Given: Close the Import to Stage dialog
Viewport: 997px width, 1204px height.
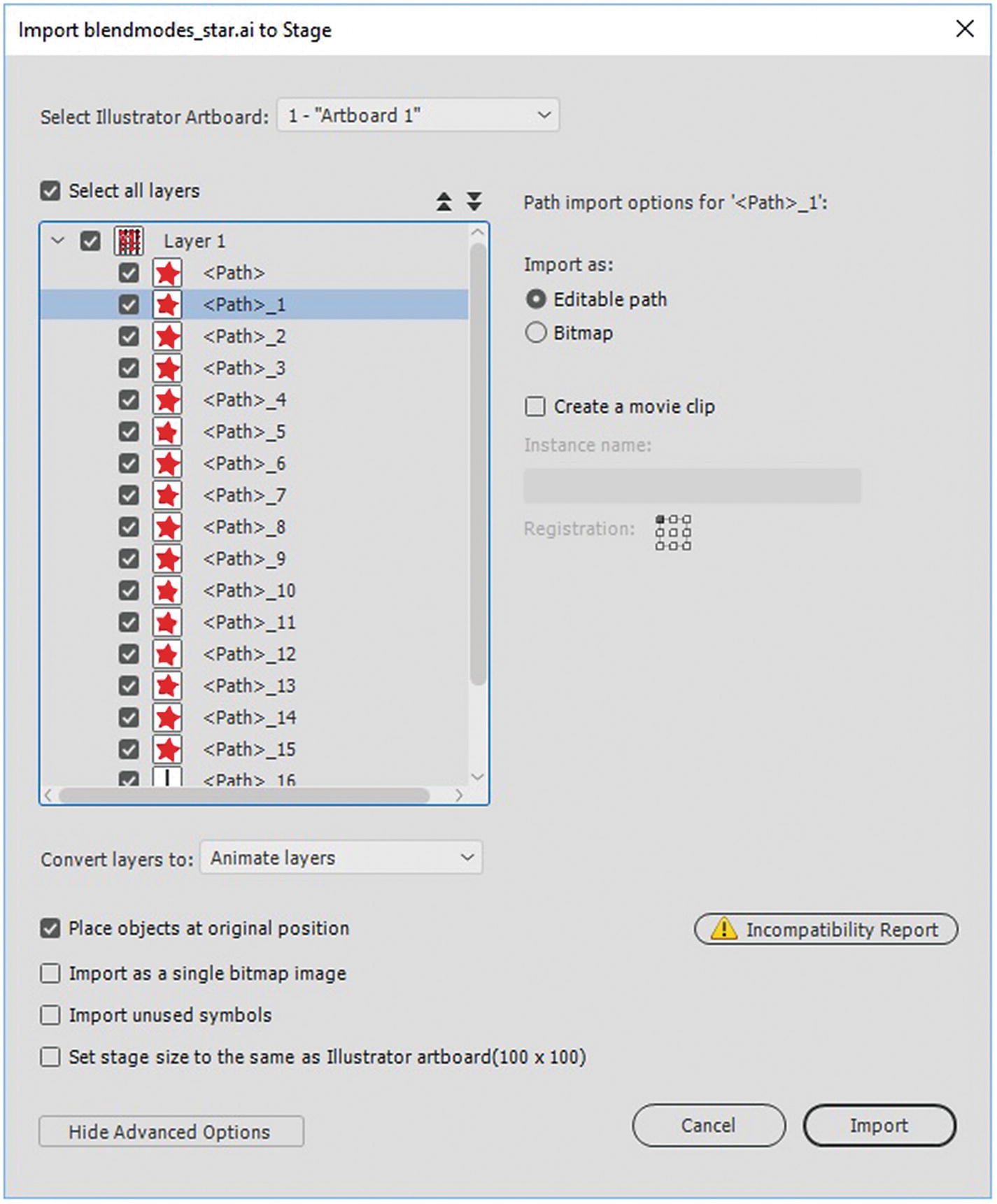Looking at the screenshot, I should pyautogui.click(x=965, y=29).
